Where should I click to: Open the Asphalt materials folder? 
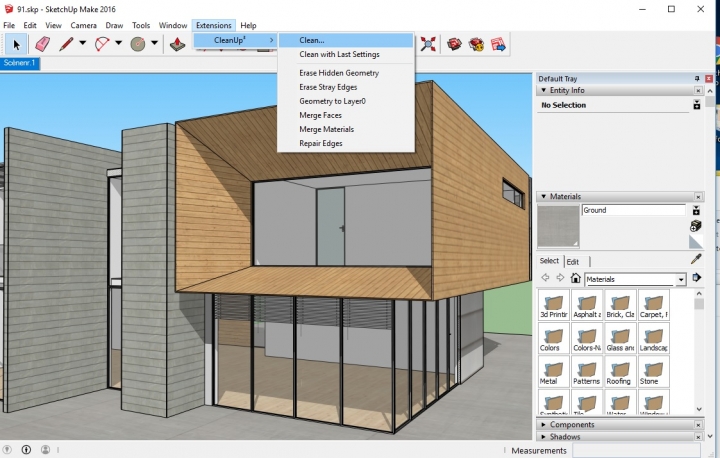[x=587, y=305]
